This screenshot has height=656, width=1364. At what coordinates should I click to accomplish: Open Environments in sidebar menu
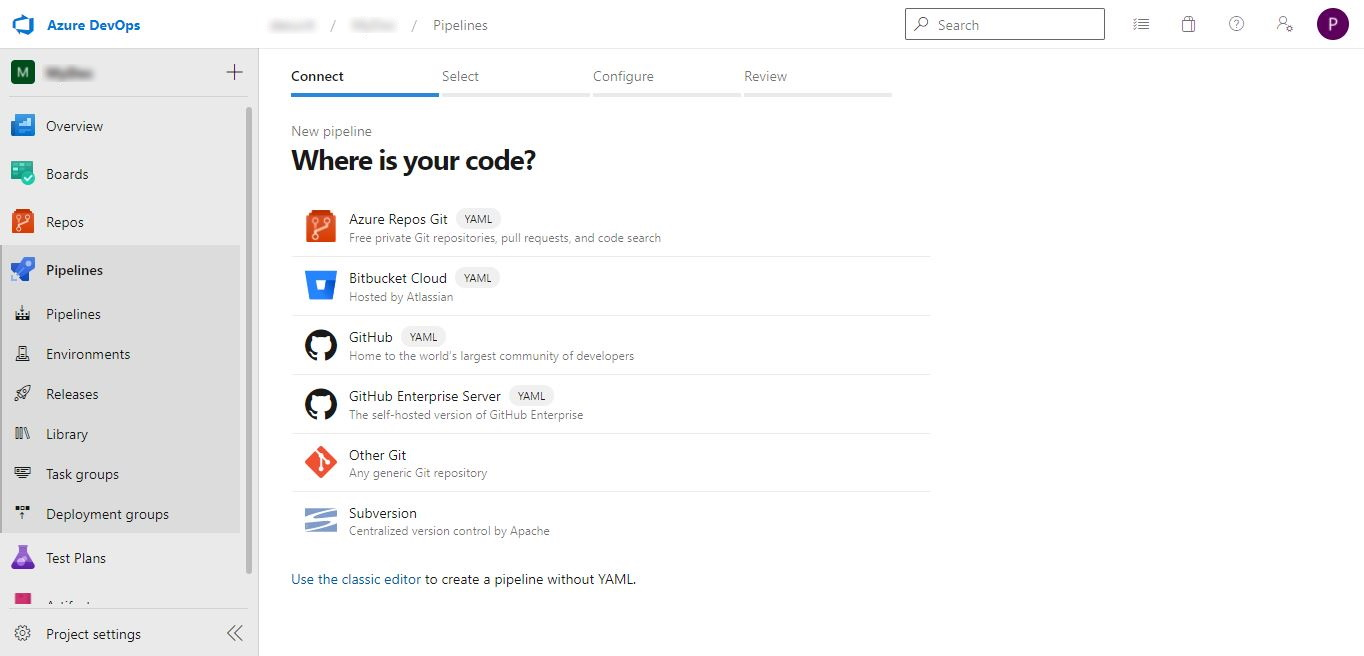click(88, 354)
